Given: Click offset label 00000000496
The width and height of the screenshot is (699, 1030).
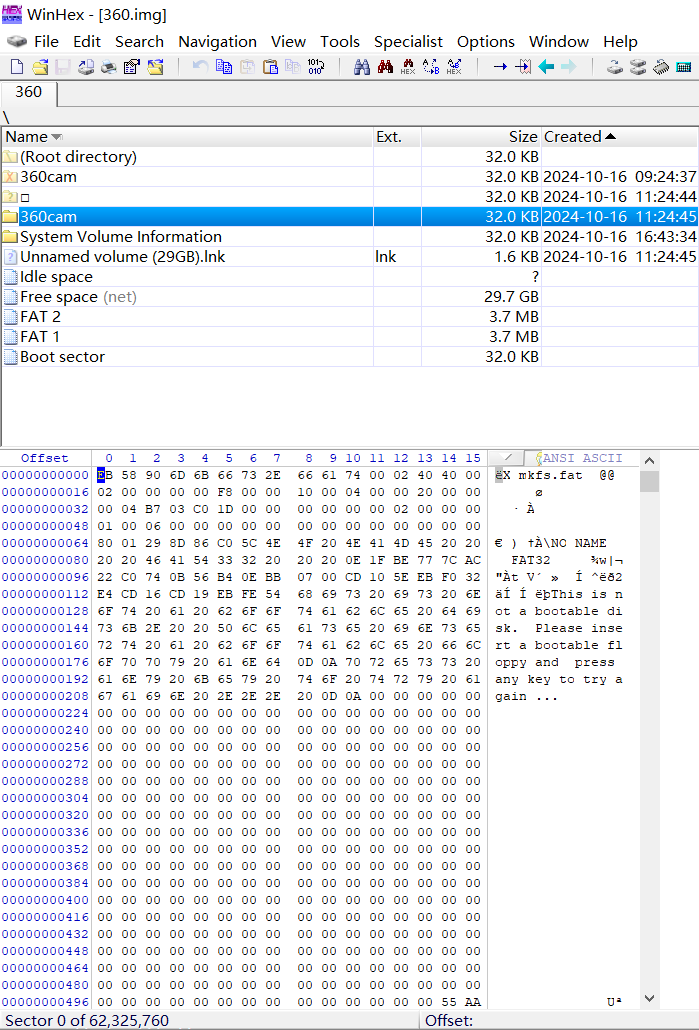Looking at the screenshot, I should coord(45,1002).
